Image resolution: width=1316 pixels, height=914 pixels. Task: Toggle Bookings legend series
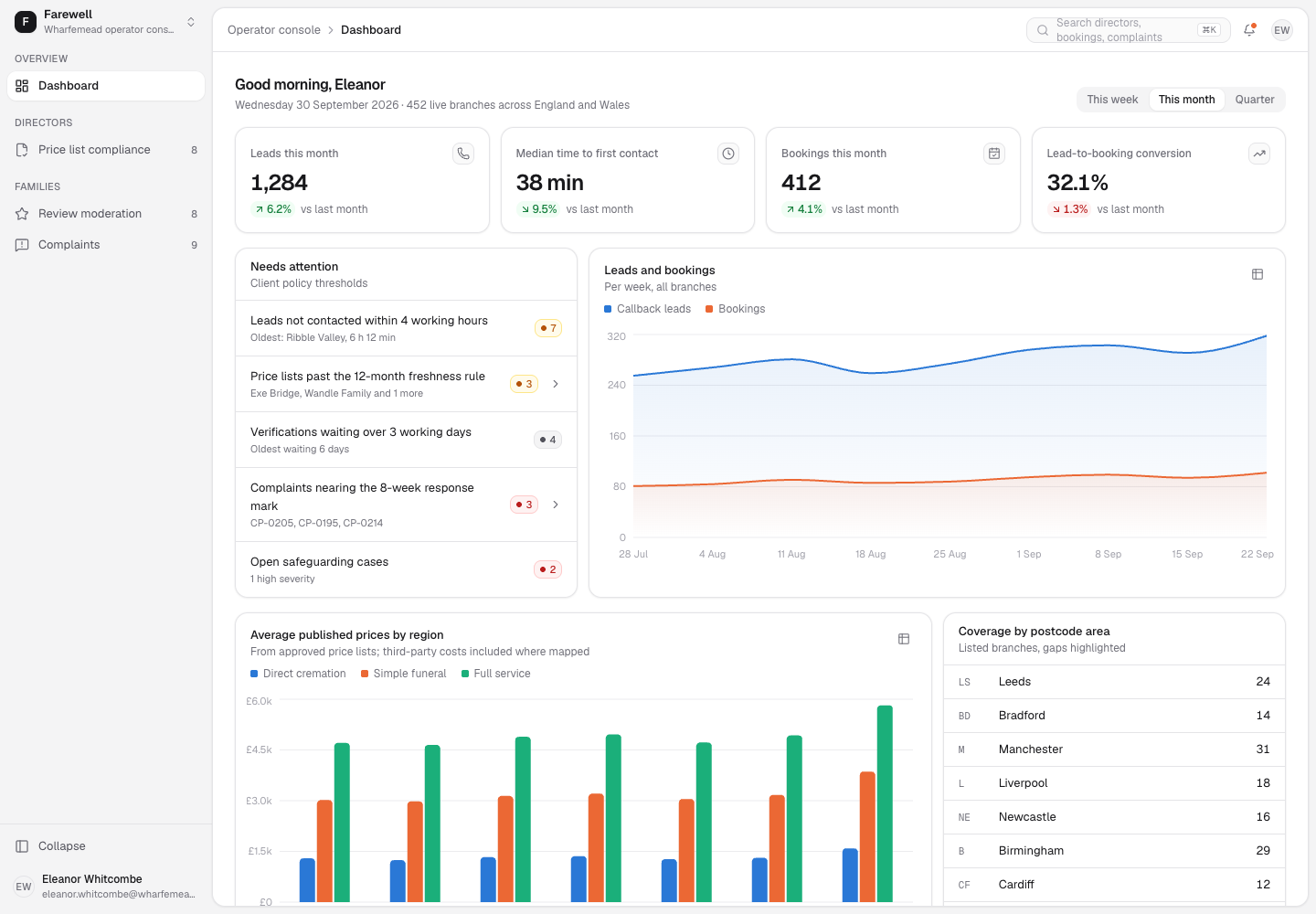click(x=736, y=309)
